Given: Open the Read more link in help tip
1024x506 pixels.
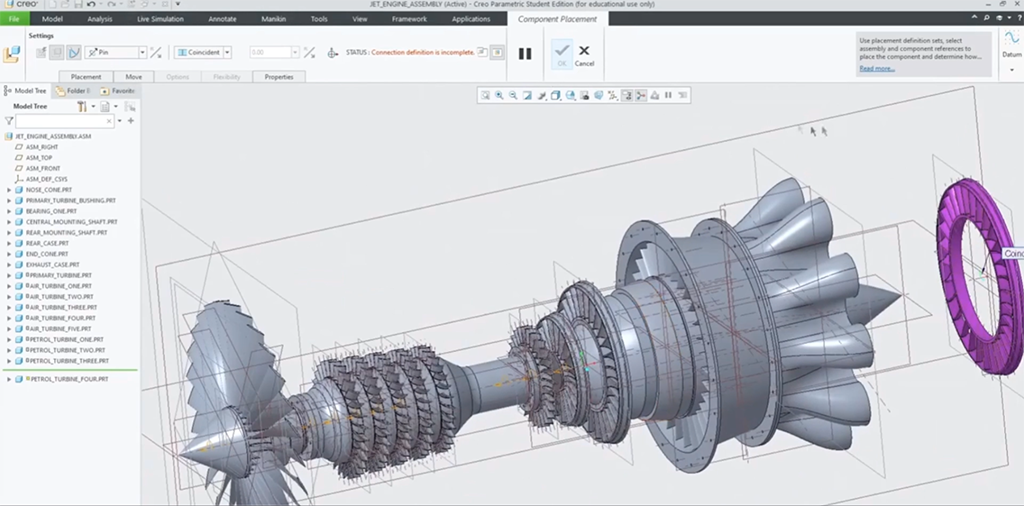Looking at the screenshot, I should (x=876, y=69).
